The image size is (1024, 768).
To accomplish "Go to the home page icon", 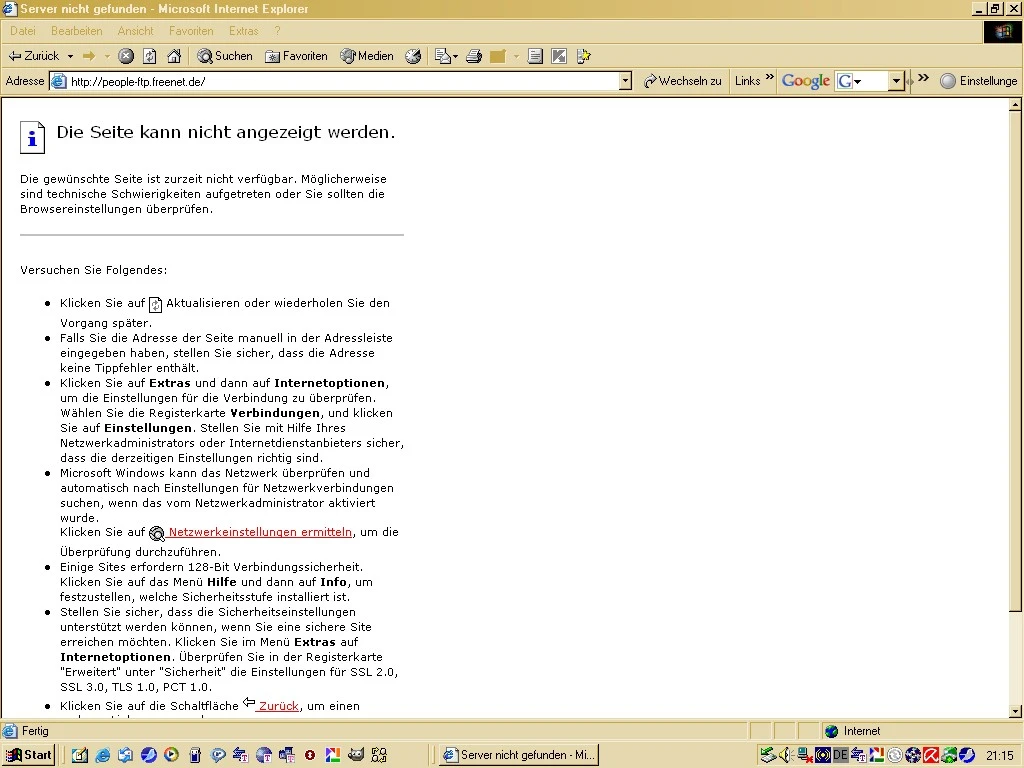I will pyautogui.click(x=174, y=56).
